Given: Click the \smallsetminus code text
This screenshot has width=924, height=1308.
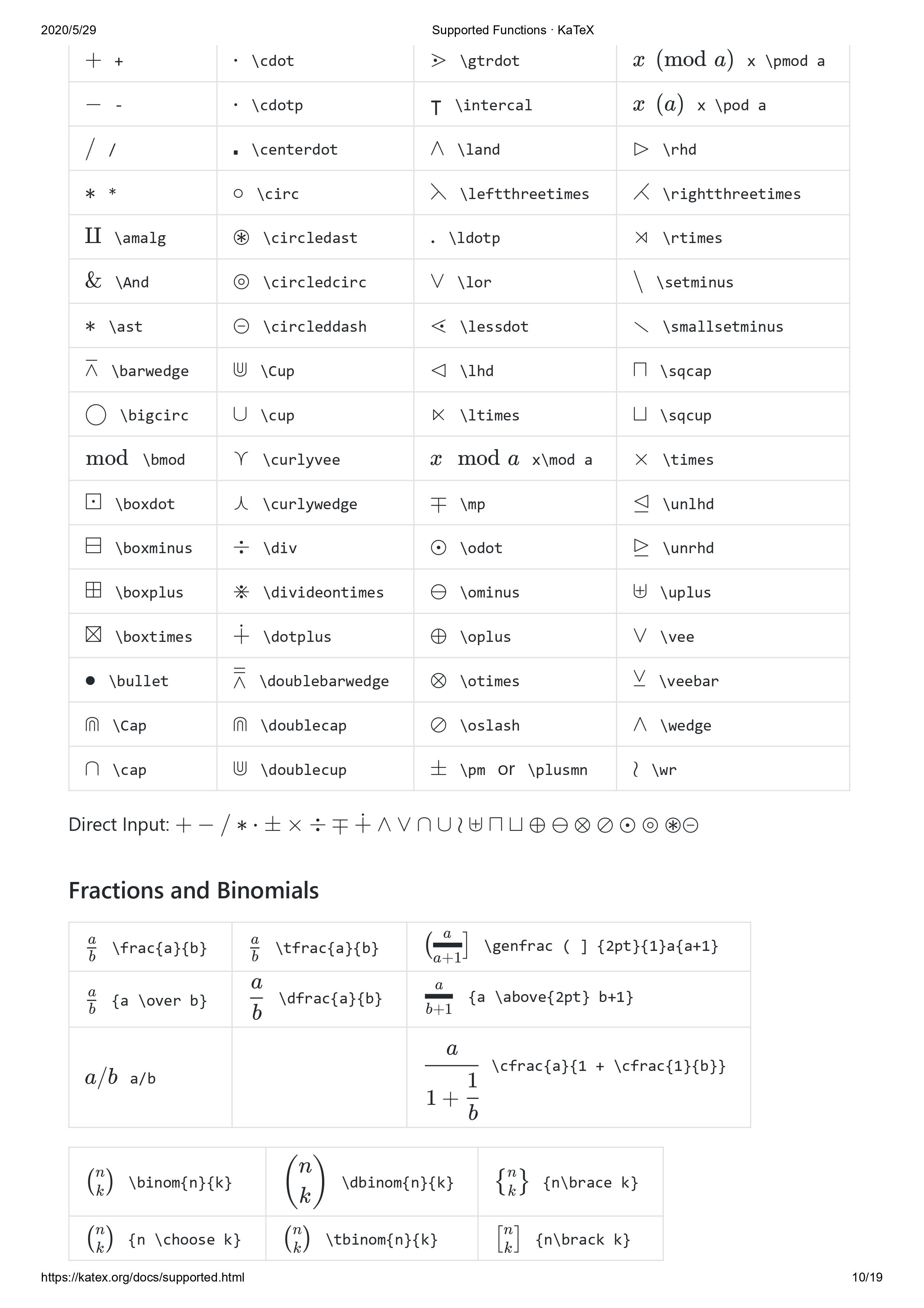Looking at the screenshot, I should coord(723,327).
